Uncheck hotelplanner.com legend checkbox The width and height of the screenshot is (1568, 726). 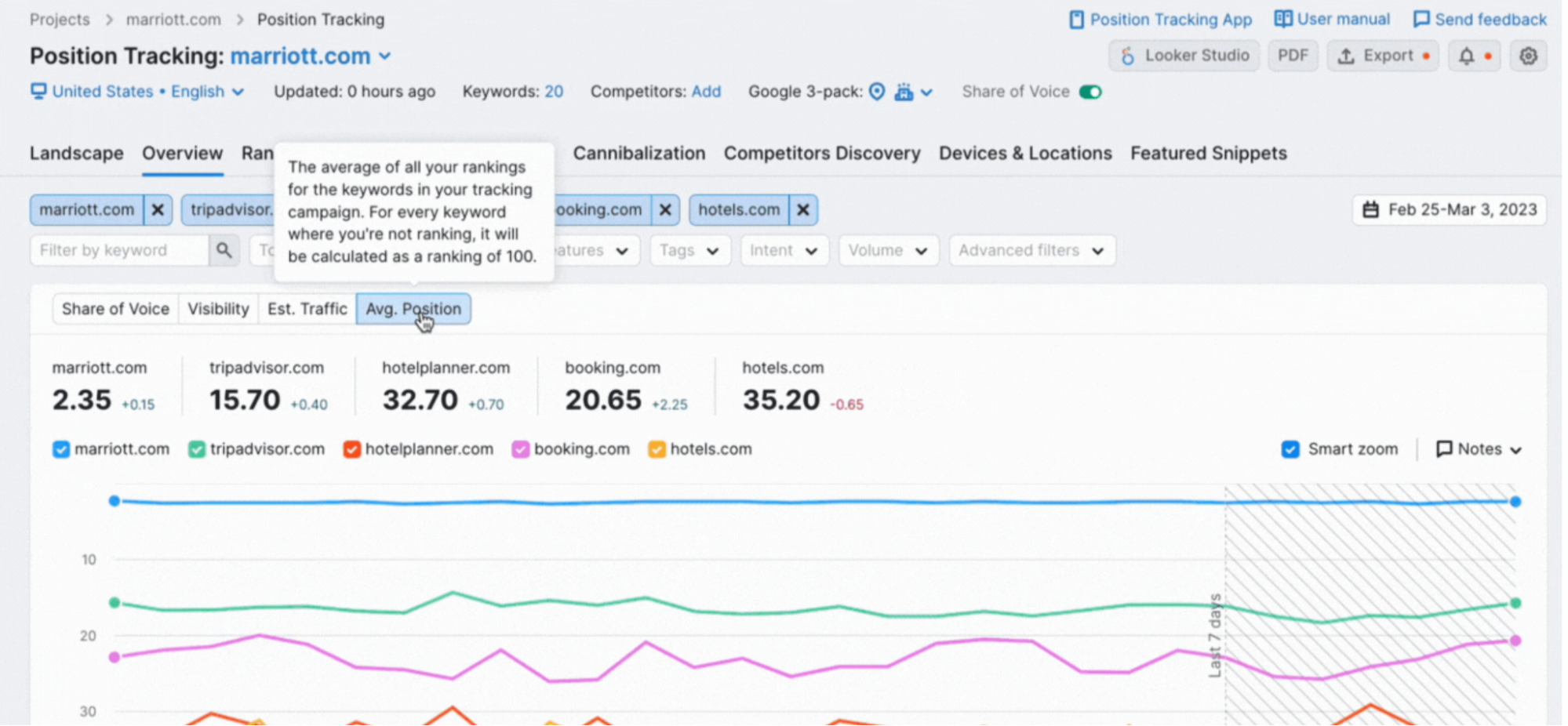pyautogui.click(x=352, y=449)
